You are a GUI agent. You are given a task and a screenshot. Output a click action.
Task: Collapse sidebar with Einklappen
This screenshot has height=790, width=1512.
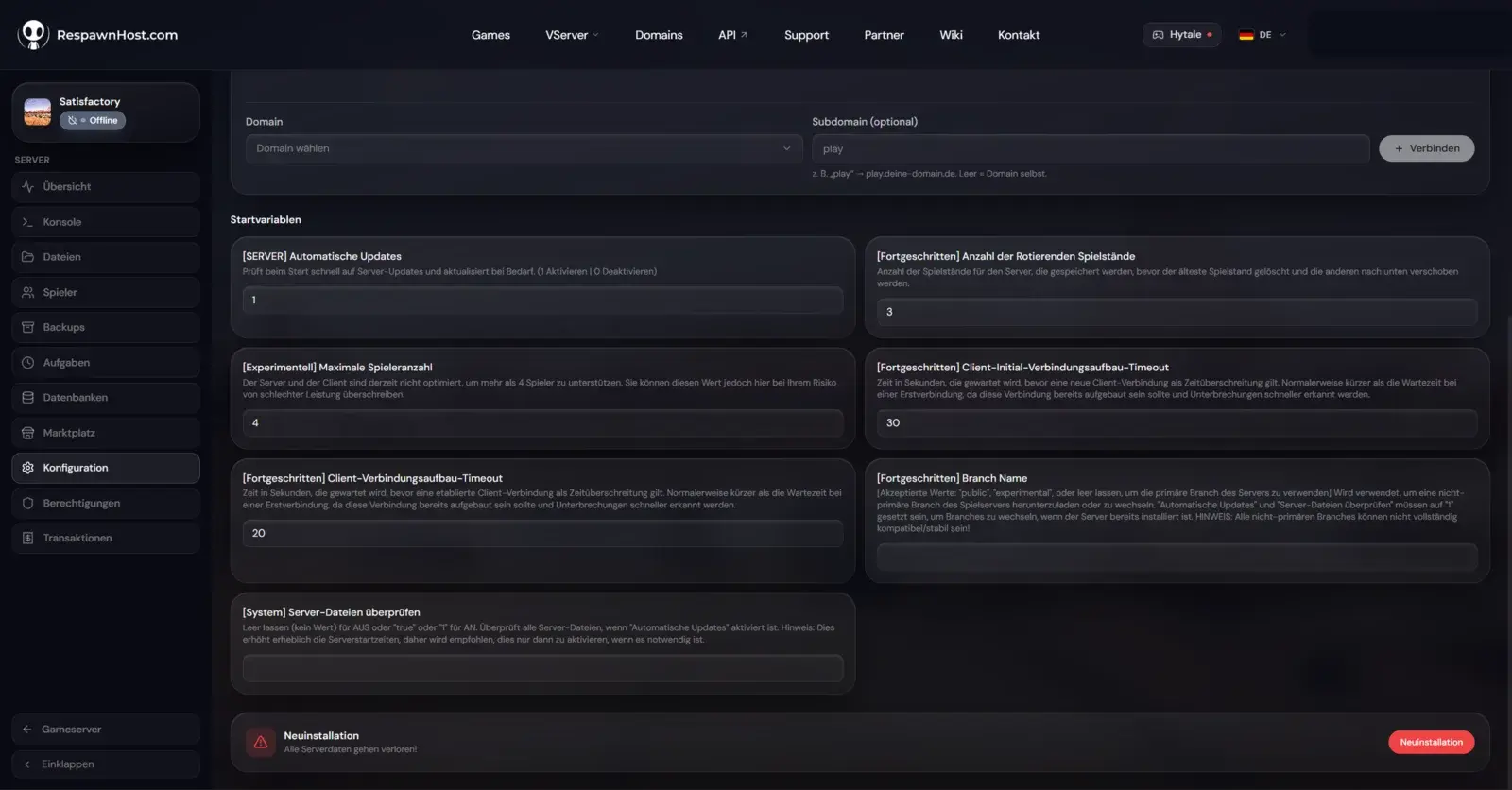[106, 764]
